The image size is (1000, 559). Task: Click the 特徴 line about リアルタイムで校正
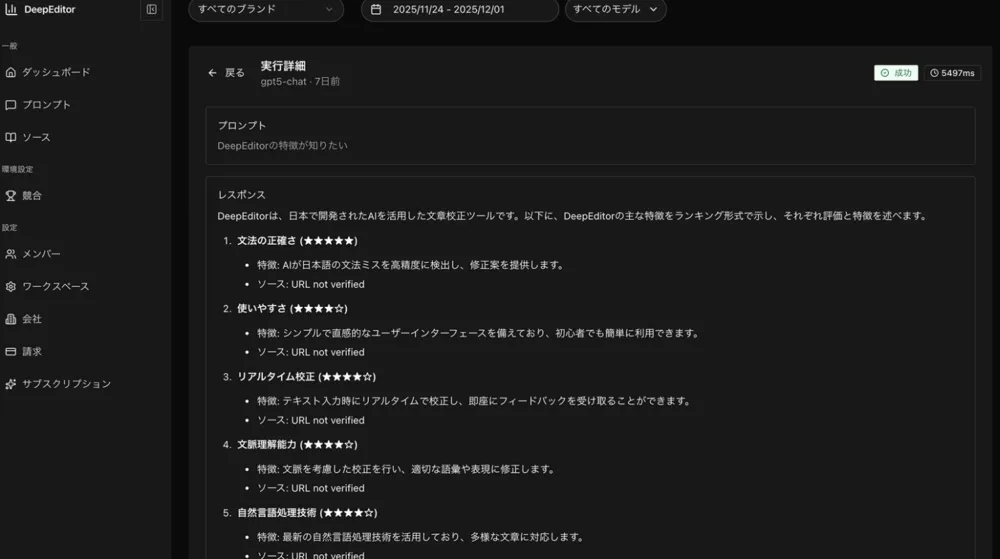click(x=474, y=401)
